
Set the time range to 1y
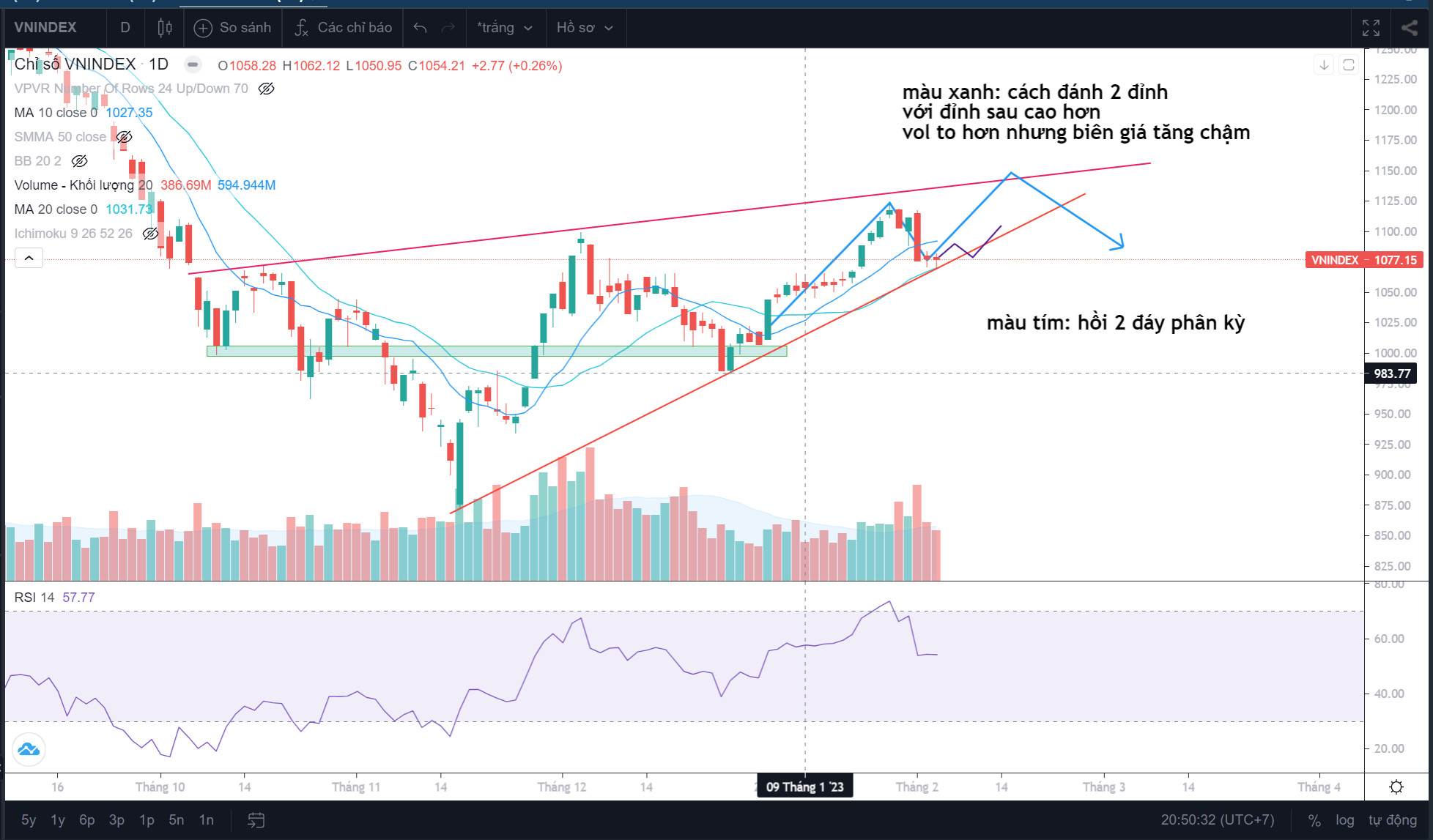click(58, 820)
